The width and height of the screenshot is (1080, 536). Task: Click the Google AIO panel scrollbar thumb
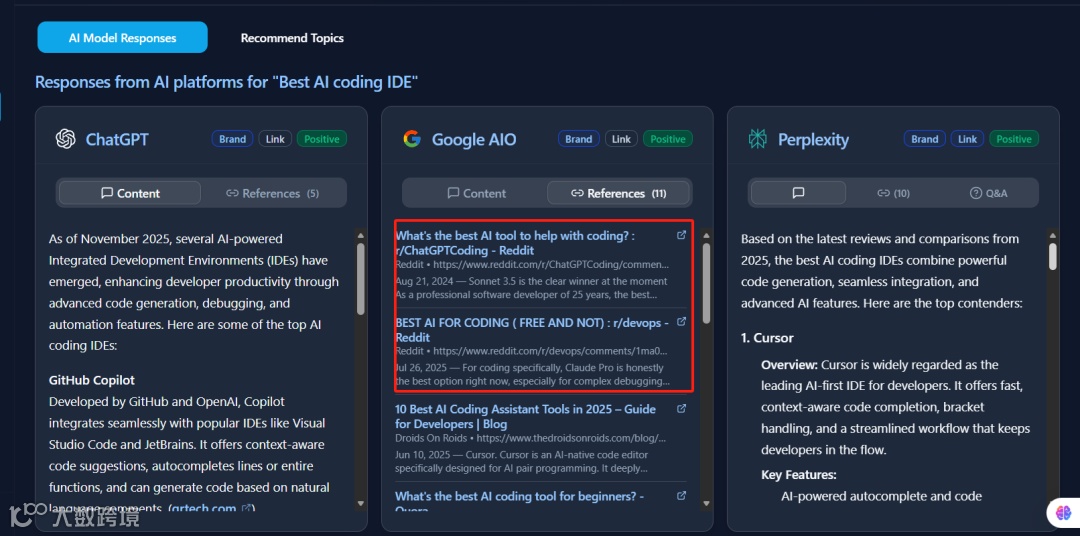point(706,282)
